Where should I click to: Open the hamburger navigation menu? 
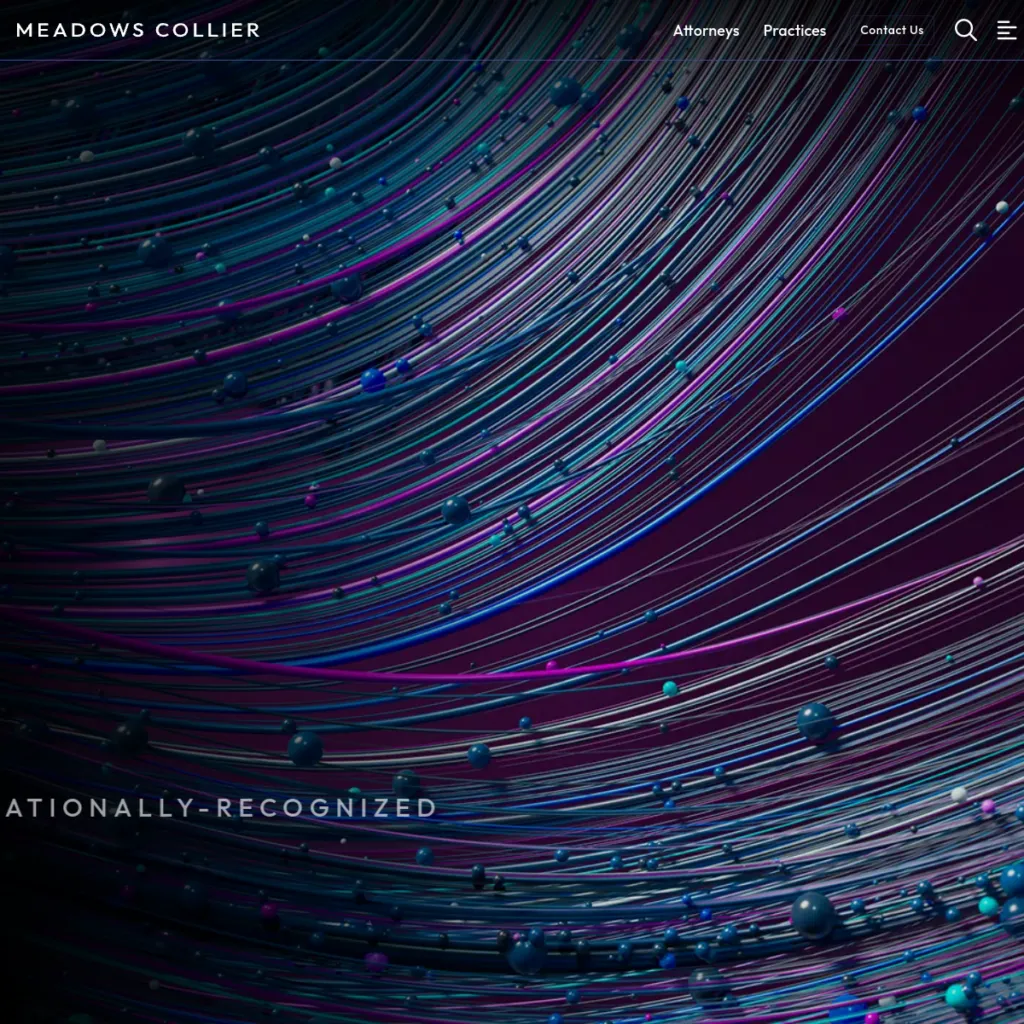tap(1006, 30)
